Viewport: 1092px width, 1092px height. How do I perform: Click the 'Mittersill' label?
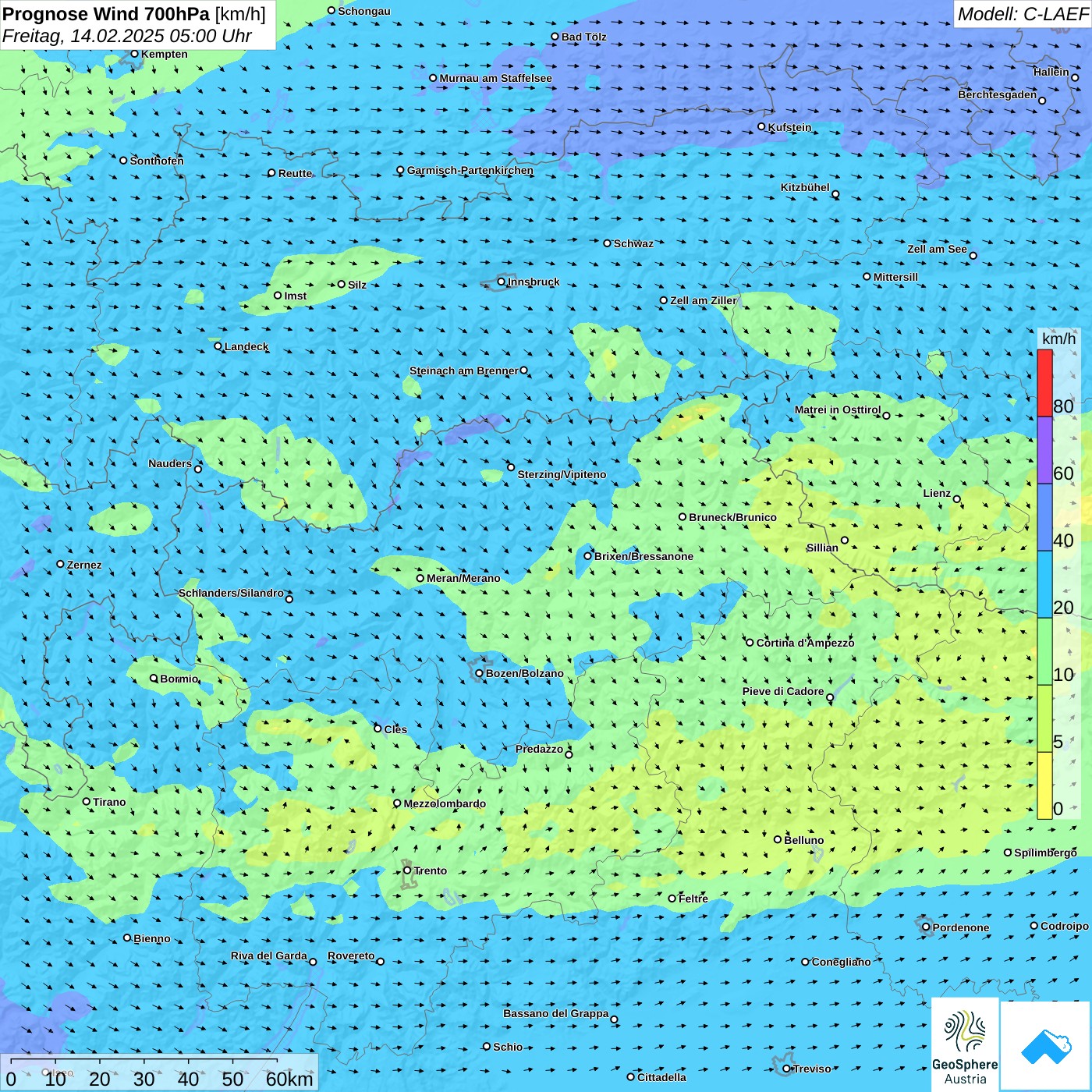[896, 277]
